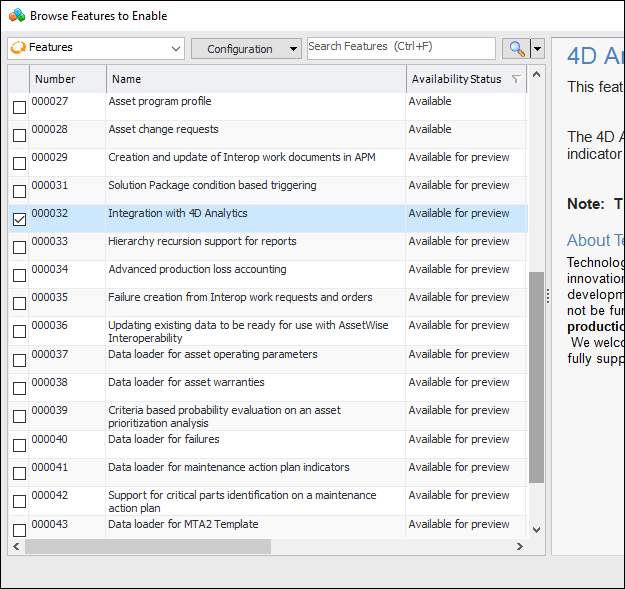Click the horizontal scrollbar left arrow
The width and height of the screenshot is (625, 589).
[x=16, y=546]
